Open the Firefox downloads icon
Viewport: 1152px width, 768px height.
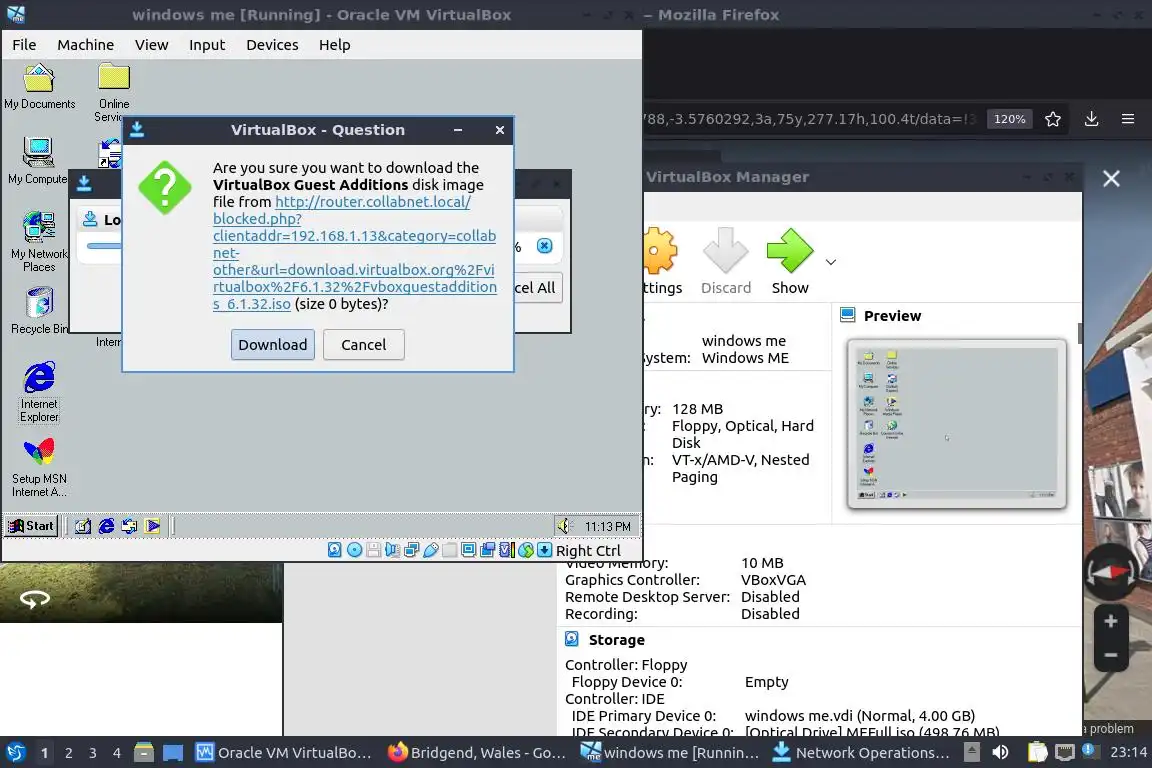1092,119
